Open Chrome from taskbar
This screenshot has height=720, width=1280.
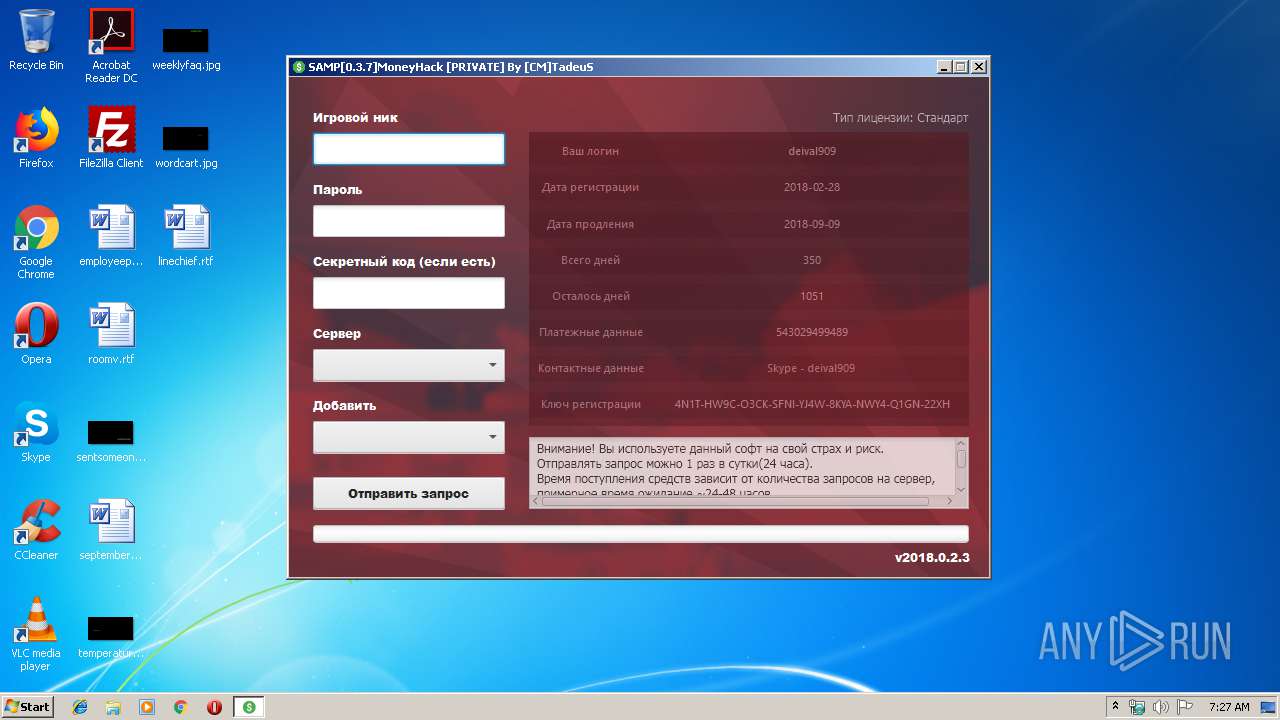pyautogui.click(x=181, y=707)
